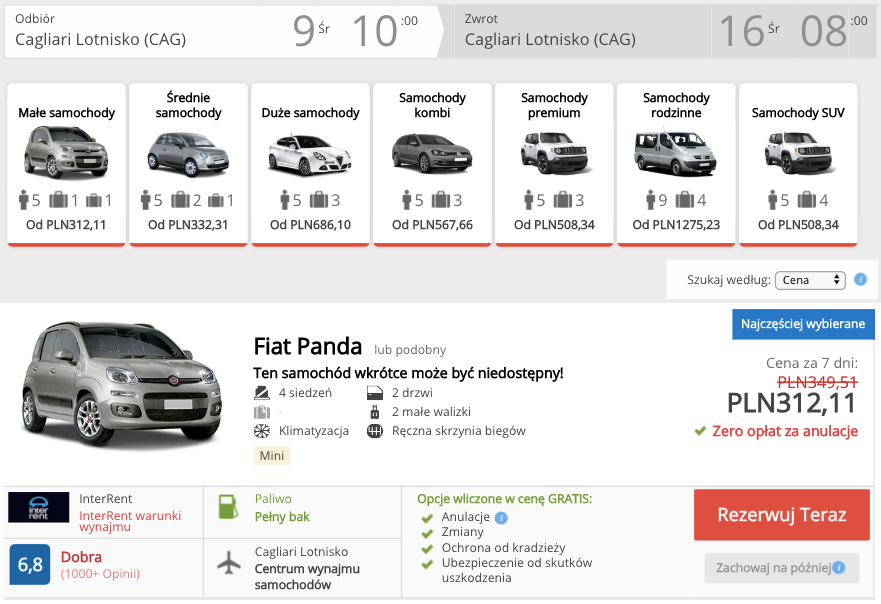Screen dimensions: 881x604
Task: Click the 6,8 rating badge
Action: coord(30,564)
